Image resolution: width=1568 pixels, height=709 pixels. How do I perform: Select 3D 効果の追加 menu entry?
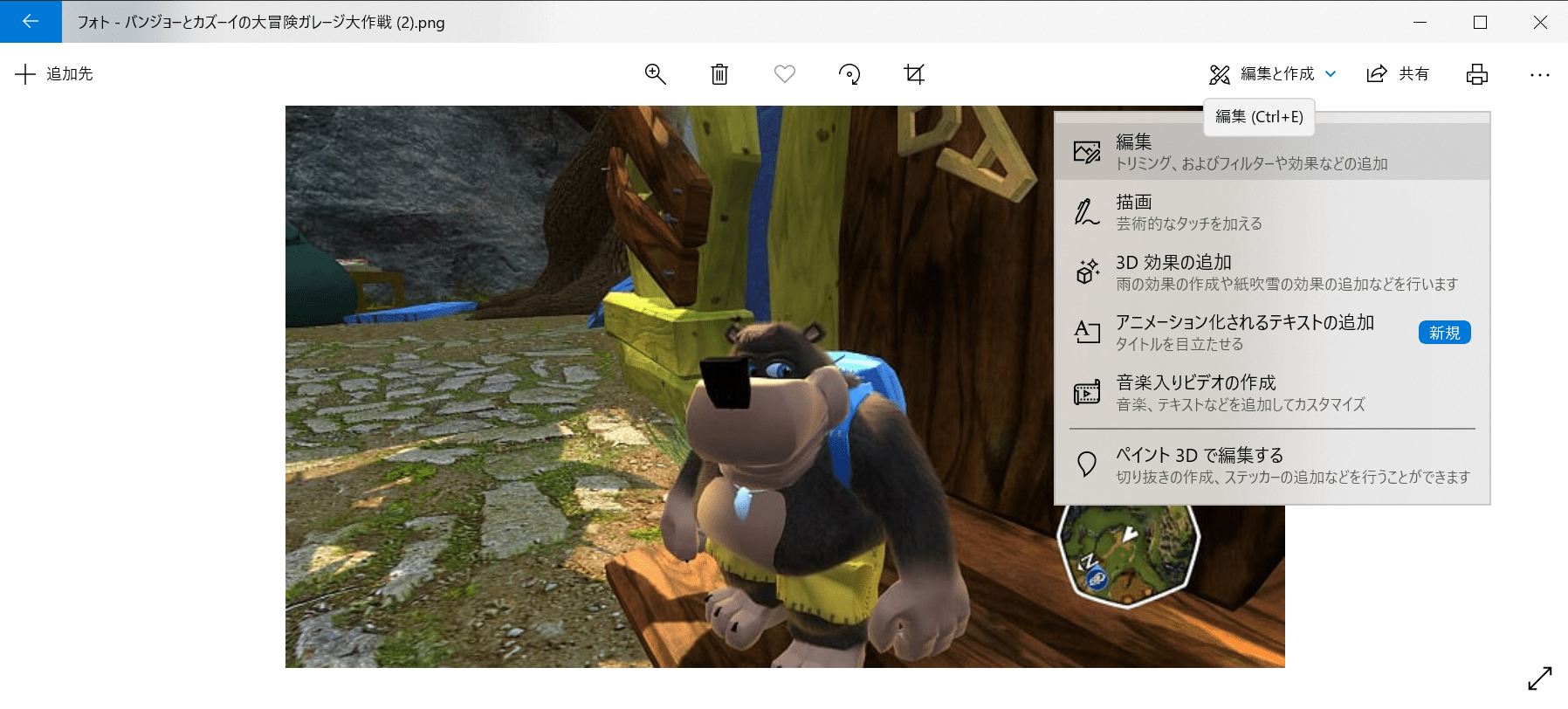coord(1272,272)
